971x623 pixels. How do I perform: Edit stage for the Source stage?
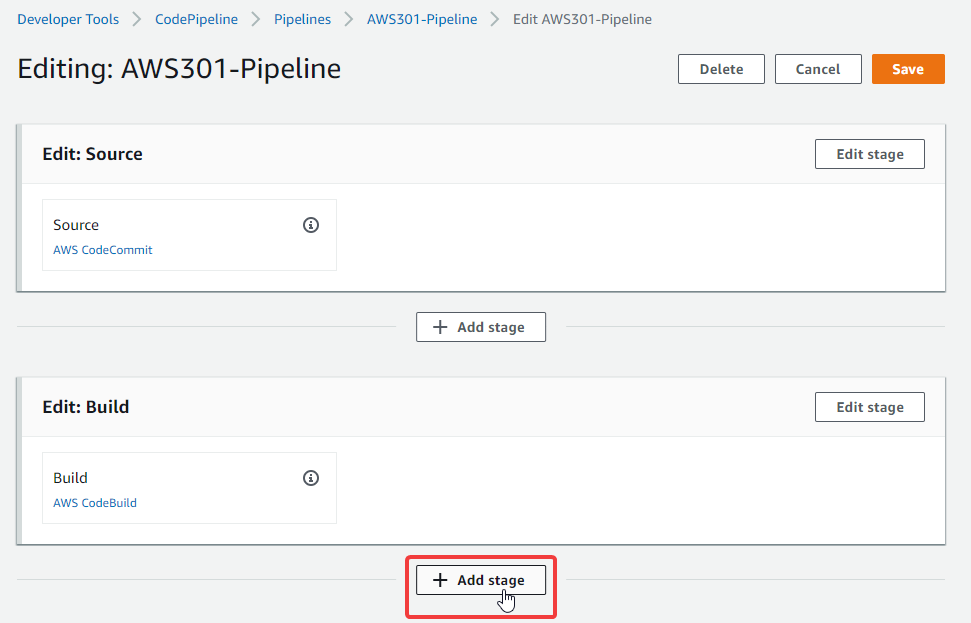tap(870, 154)
